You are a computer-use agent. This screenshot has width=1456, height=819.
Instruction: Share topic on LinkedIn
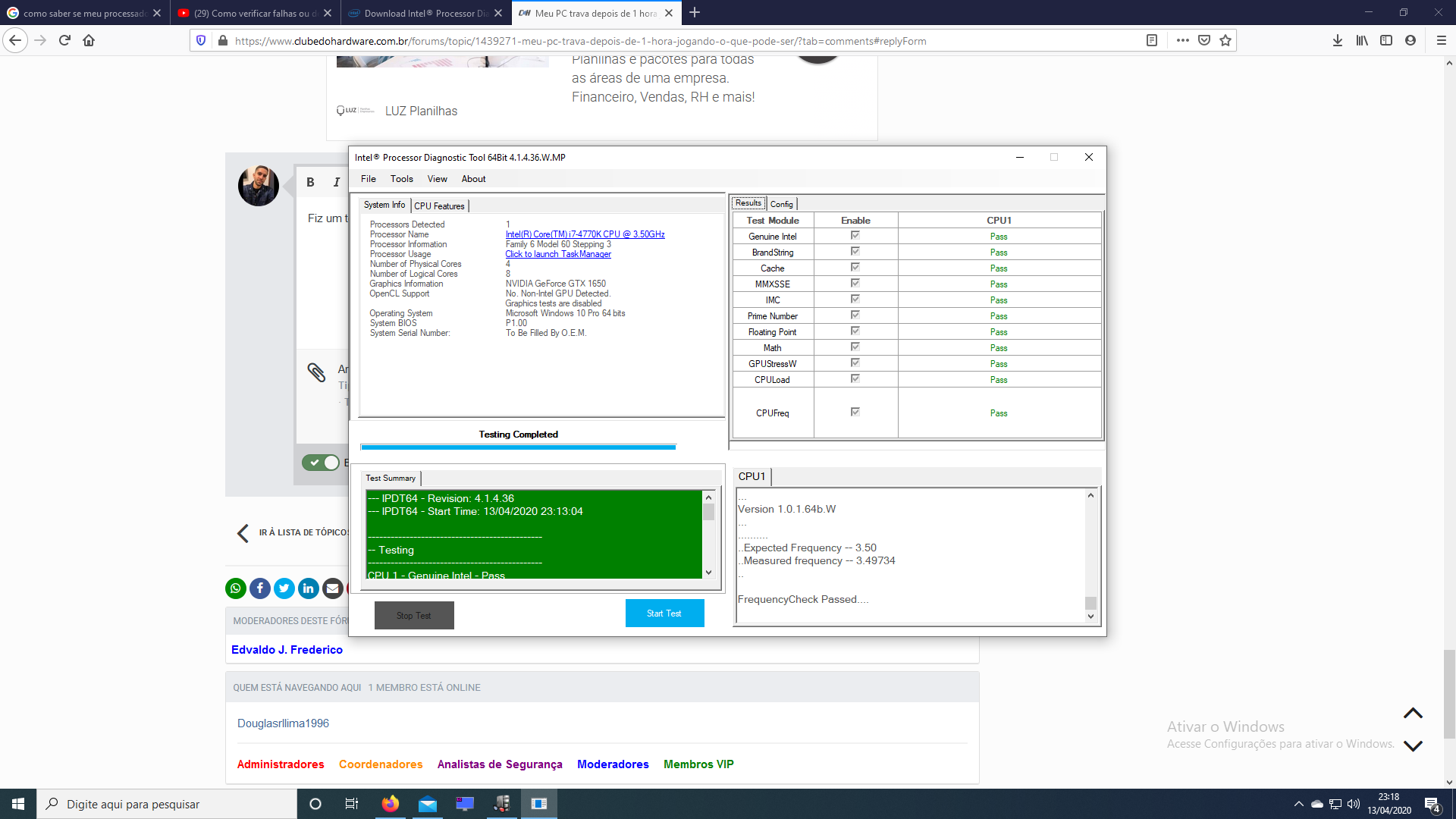click(309, 588)
